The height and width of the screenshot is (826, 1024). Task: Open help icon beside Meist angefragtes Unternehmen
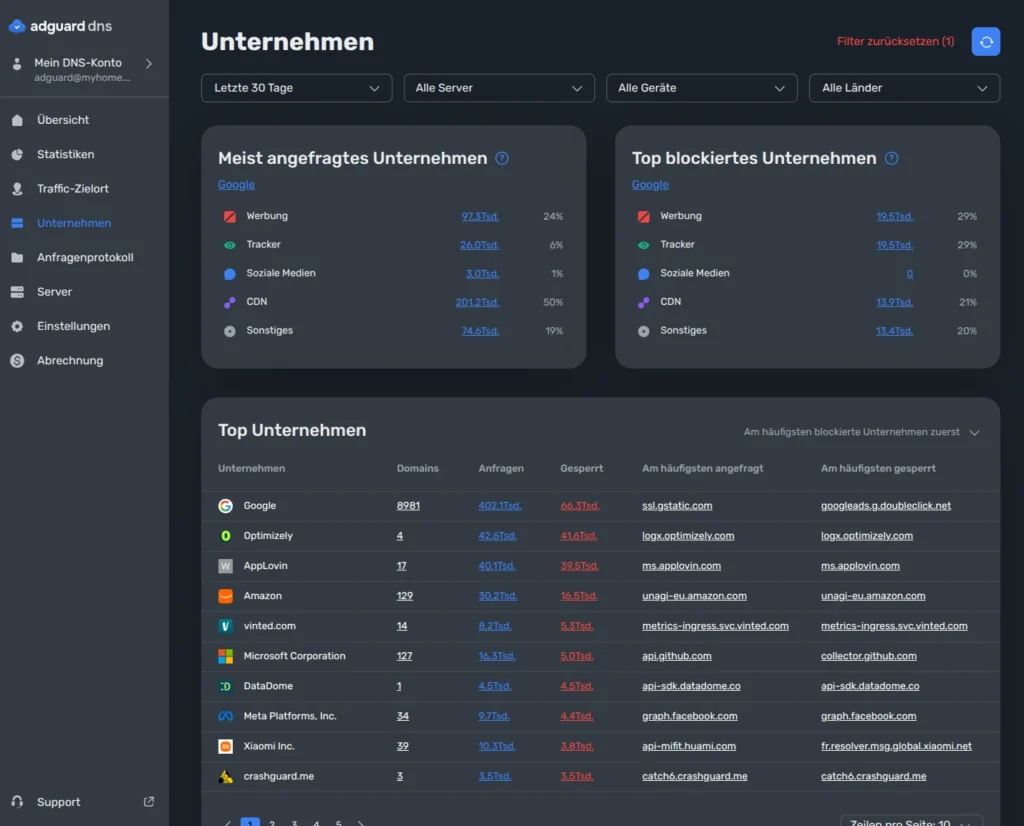502,158
